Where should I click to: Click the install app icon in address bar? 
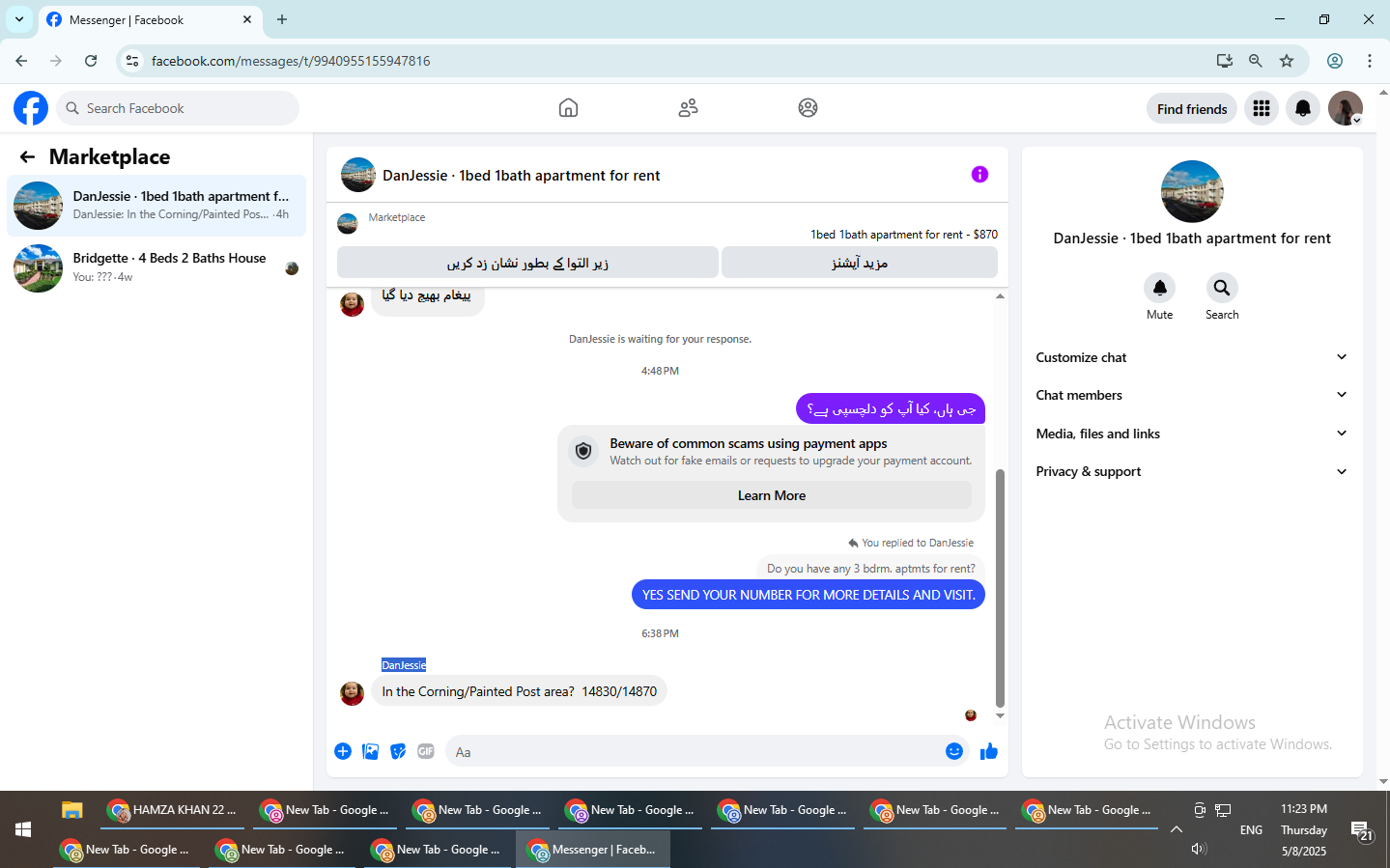pyautogui.click(x=1225, y=61)
